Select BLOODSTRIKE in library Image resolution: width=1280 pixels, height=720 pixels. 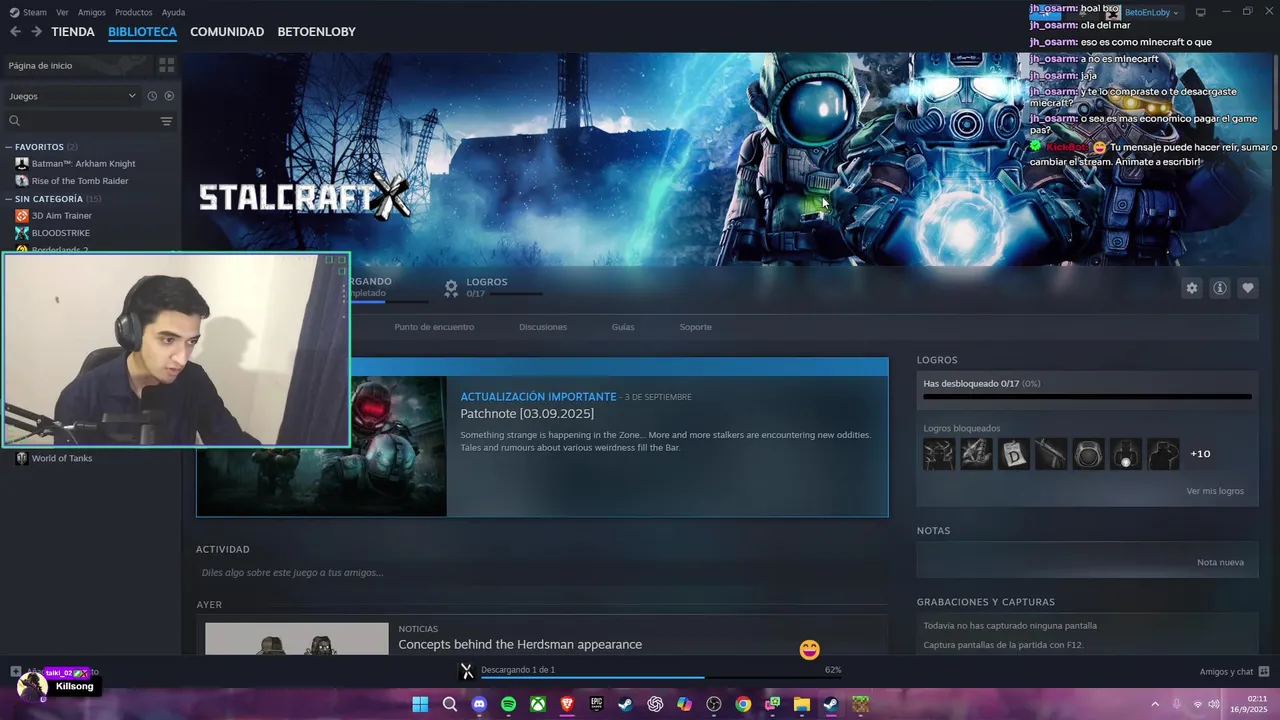tap(61, 233)
